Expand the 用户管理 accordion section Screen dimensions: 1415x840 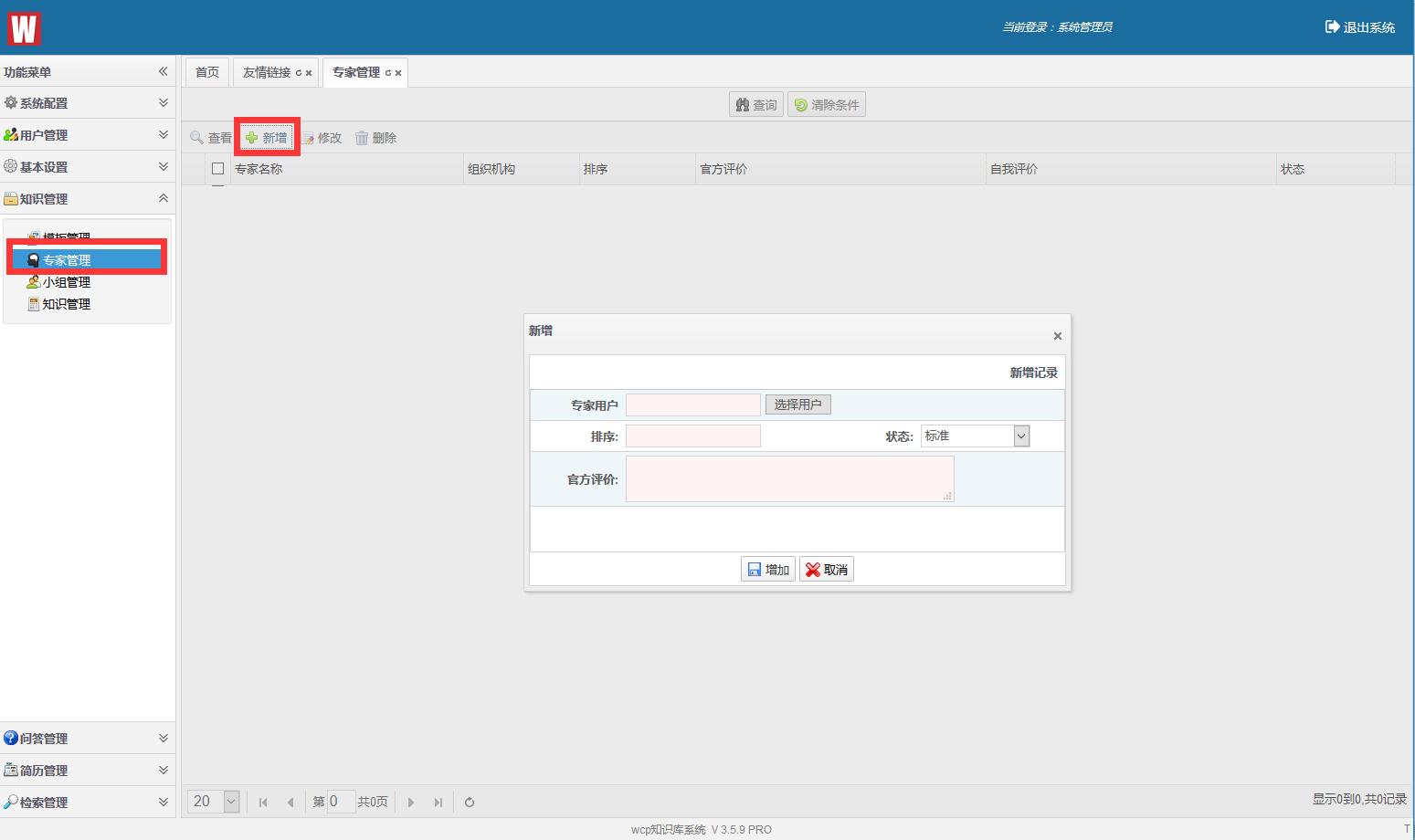pyautogui.click(x=87, y=135)
